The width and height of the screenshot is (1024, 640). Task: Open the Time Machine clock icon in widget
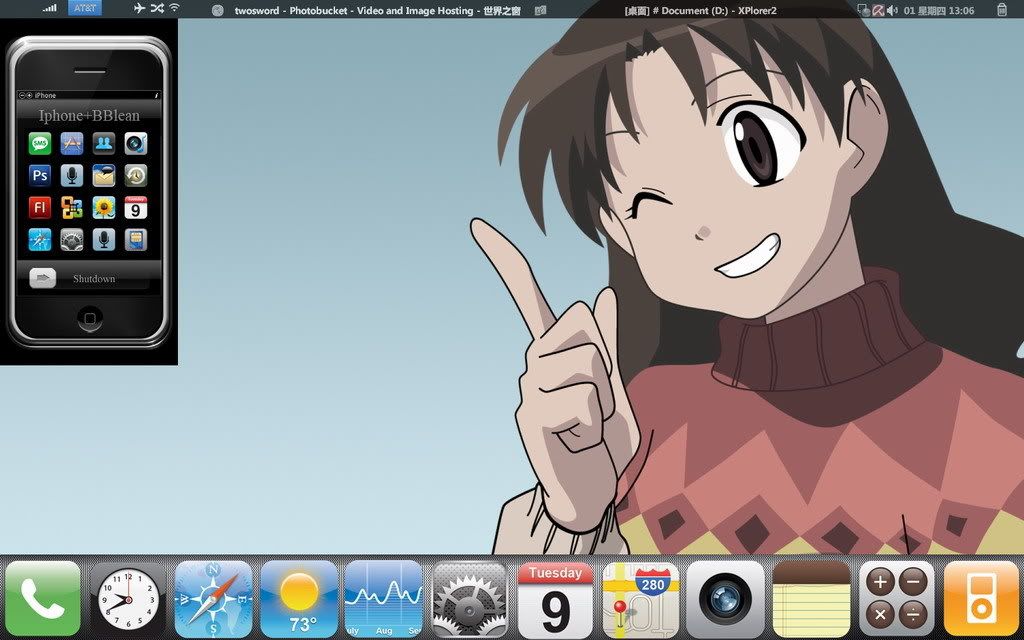click(136, 176)
